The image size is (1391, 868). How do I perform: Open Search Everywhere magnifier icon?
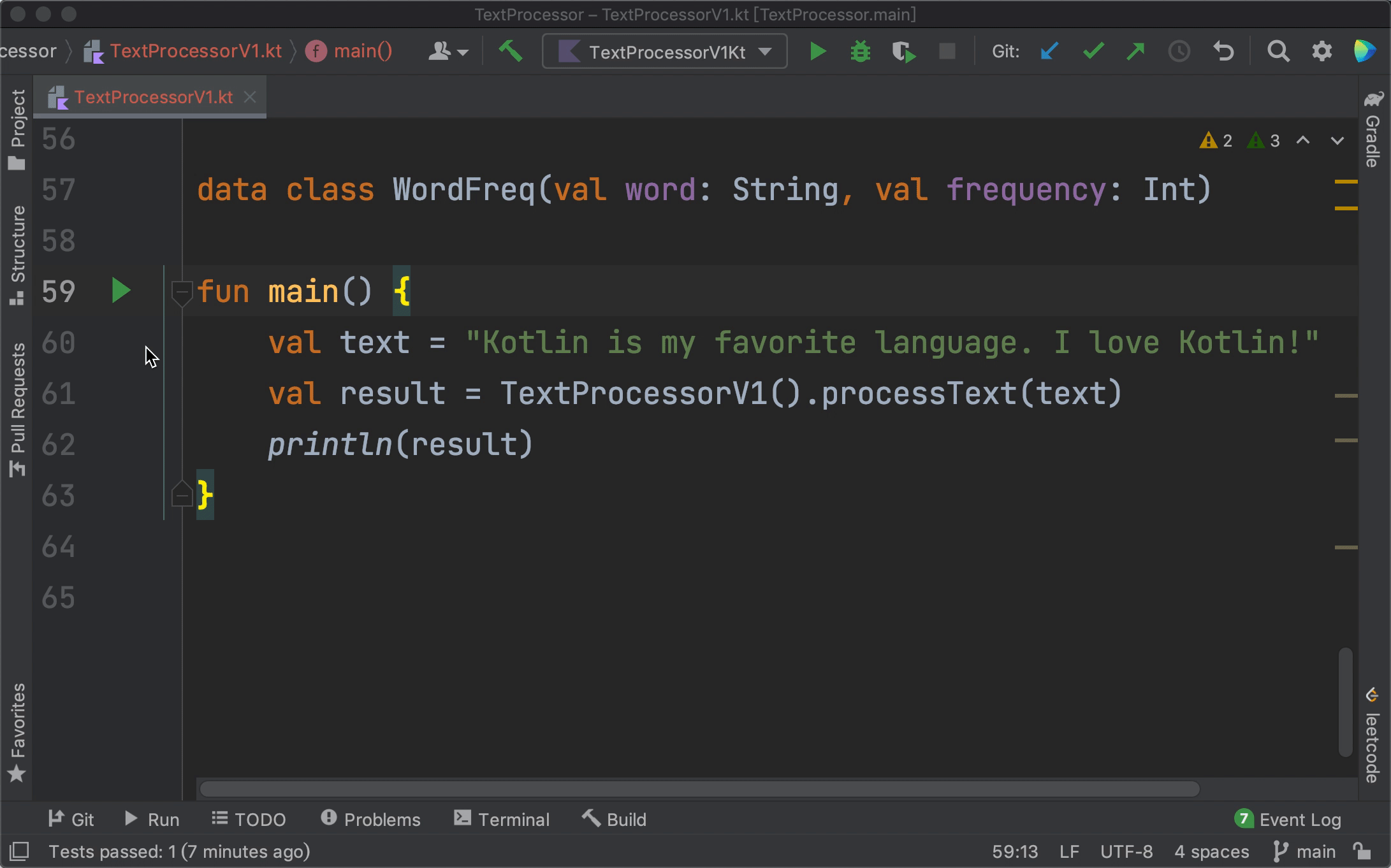(1278, 51)
